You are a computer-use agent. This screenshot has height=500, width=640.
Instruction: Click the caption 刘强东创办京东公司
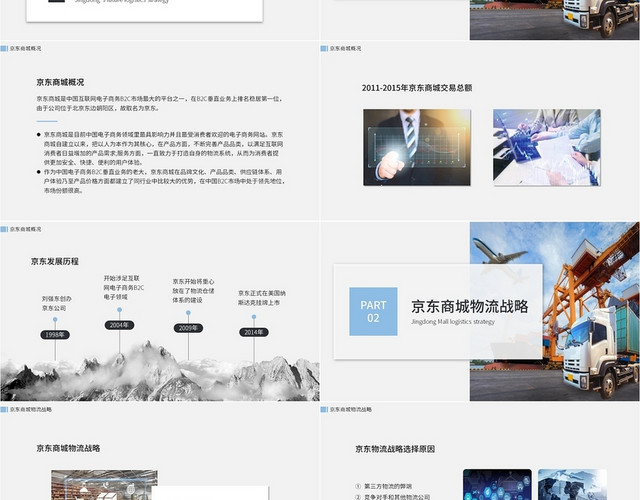57,303
